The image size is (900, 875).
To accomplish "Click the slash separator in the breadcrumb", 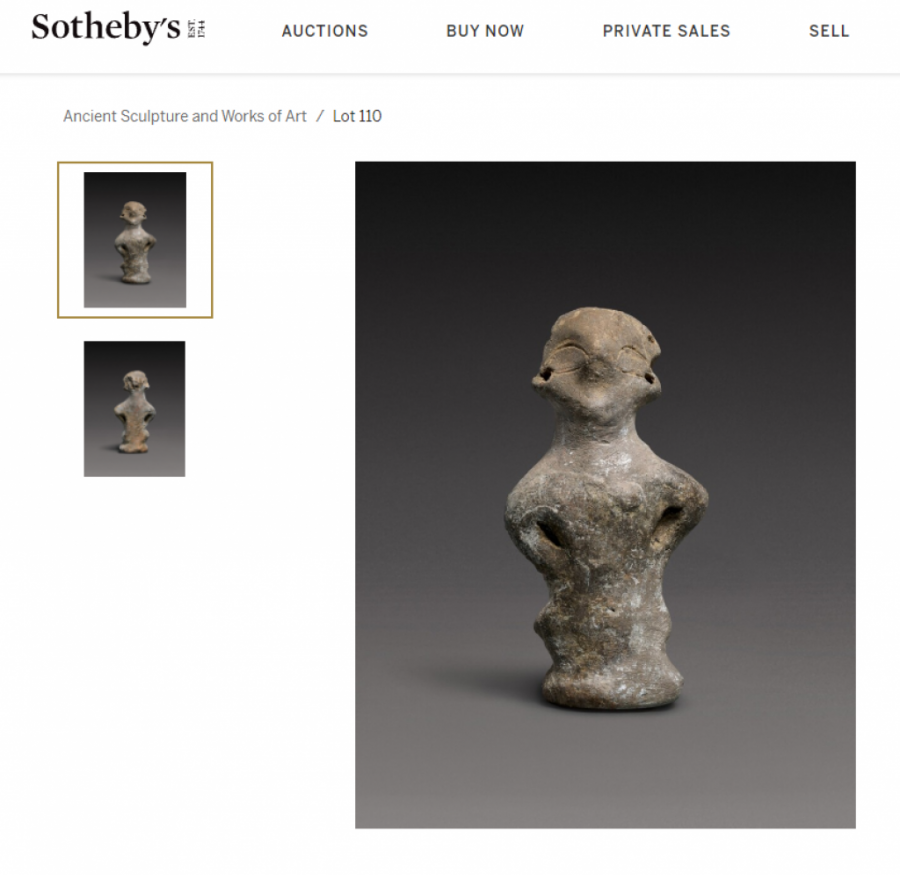I will (x=320, y=116).
